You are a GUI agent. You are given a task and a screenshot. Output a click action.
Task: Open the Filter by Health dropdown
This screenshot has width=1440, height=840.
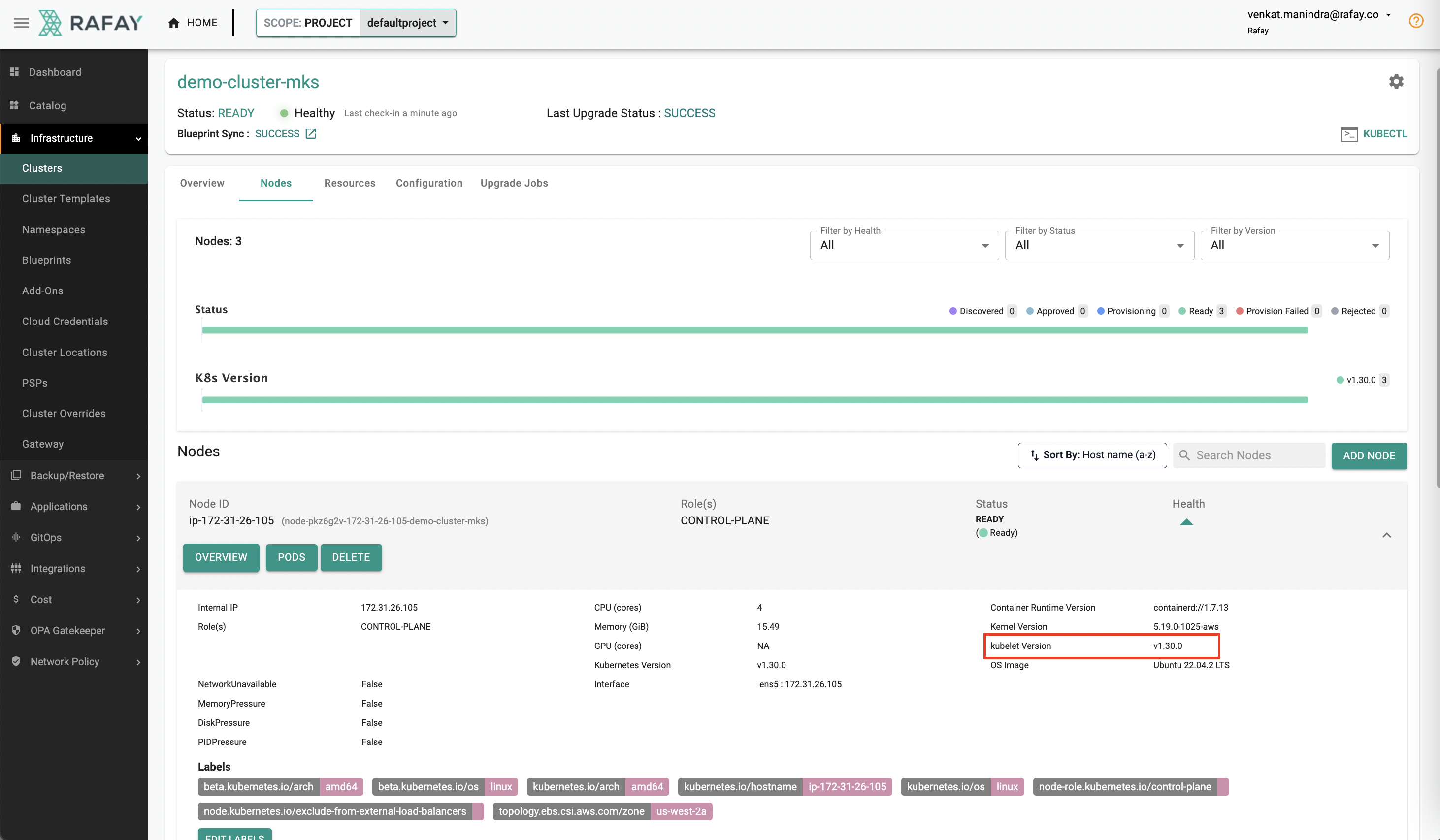(904, 245)
